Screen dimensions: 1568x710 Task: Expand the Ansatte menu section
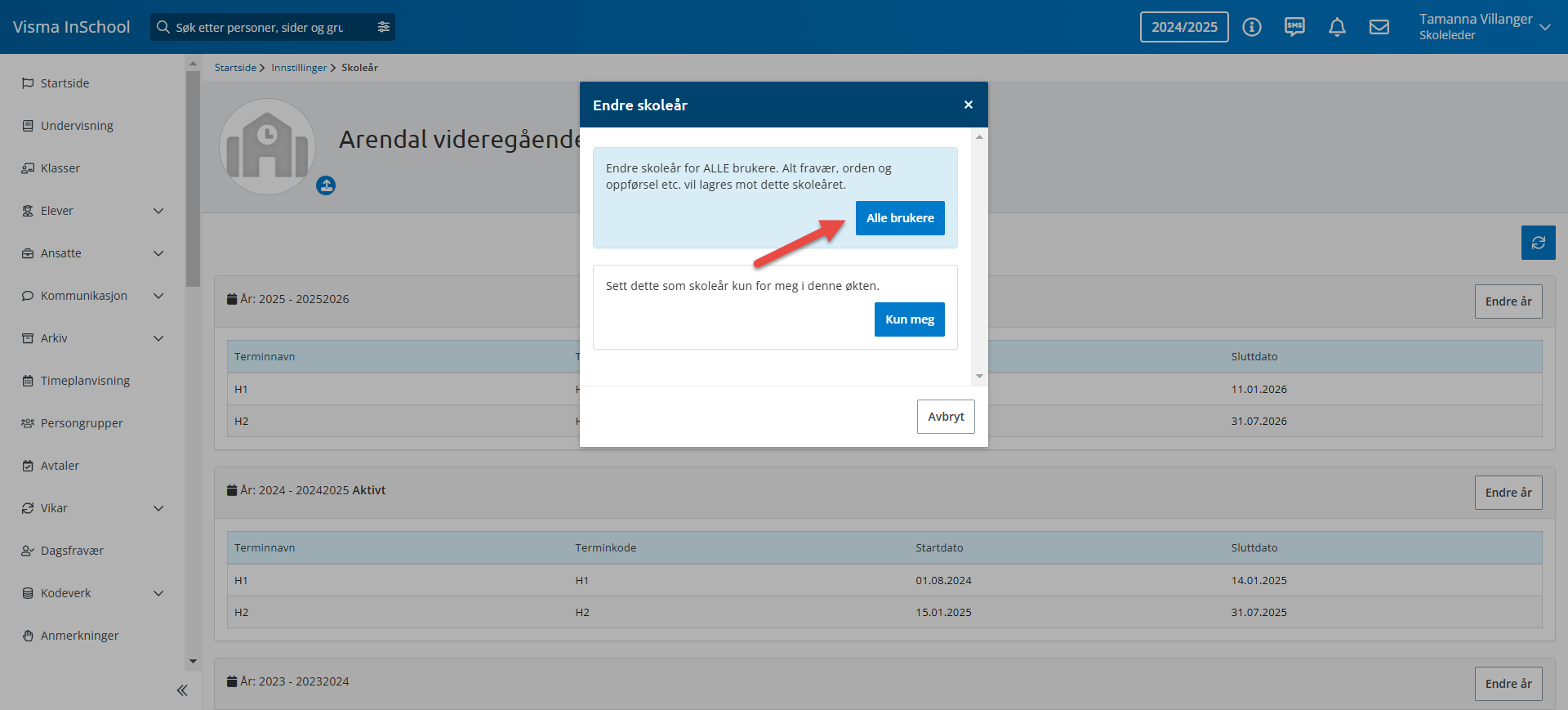[x=158, y=253]
